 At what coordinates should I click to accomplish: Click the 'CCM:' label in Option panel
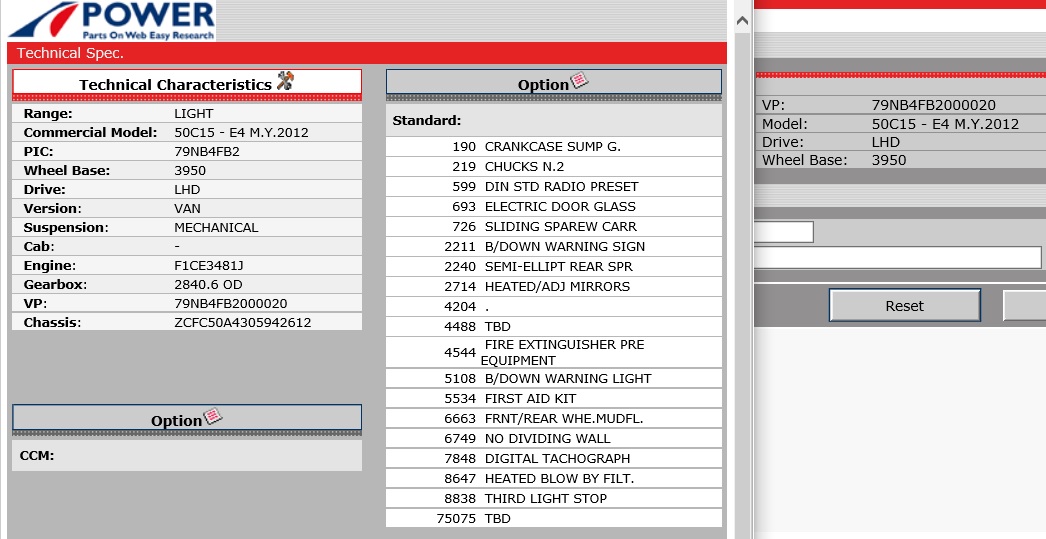(37, 456)
